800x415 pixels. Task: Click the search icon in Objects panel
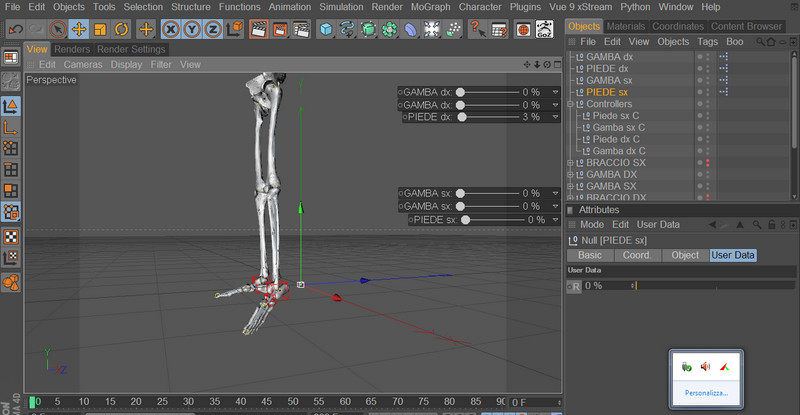tap(761, 42)
